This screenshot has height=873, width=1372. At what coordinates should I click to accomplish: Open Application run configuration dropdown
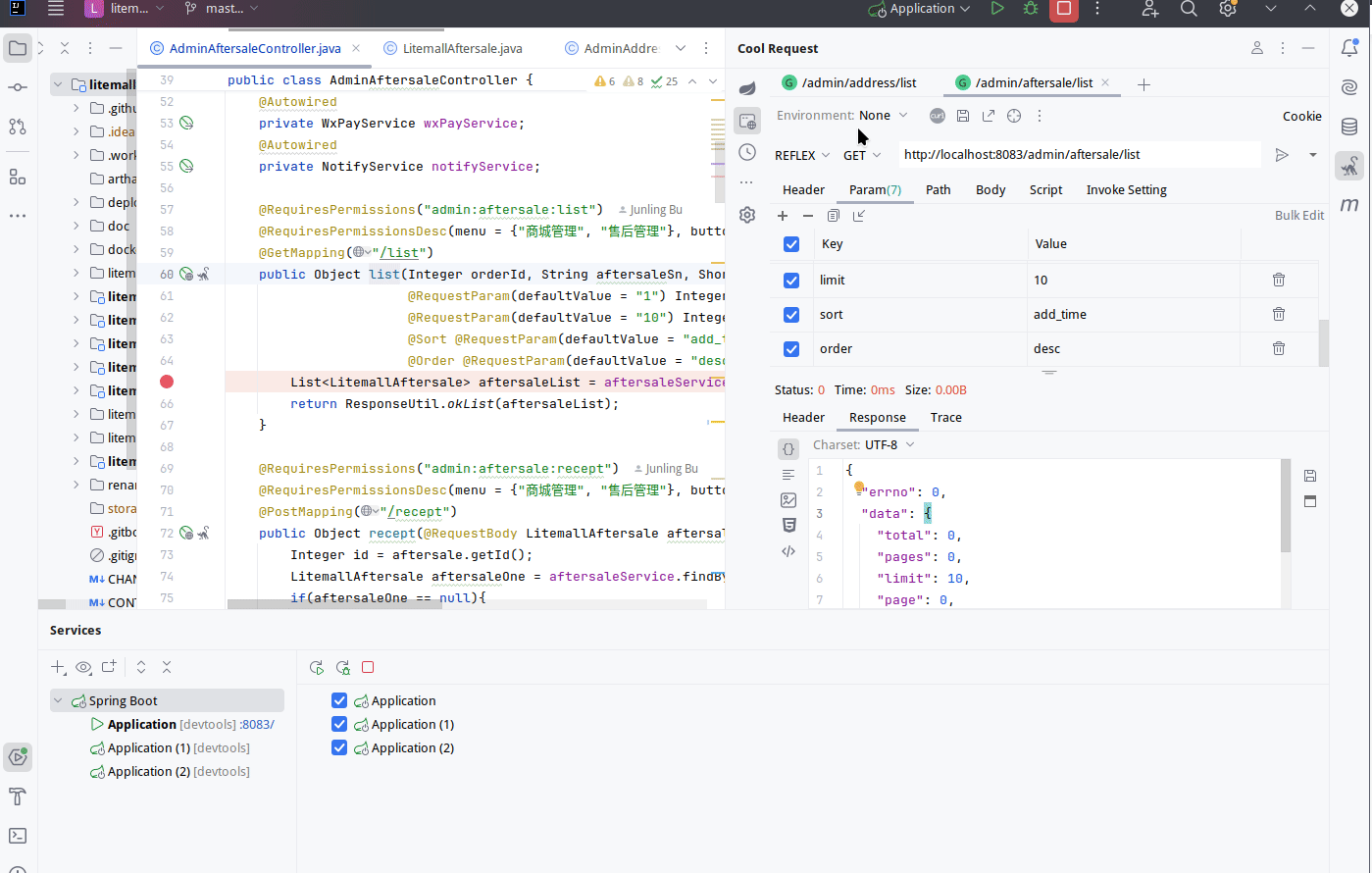click(919, 9)
